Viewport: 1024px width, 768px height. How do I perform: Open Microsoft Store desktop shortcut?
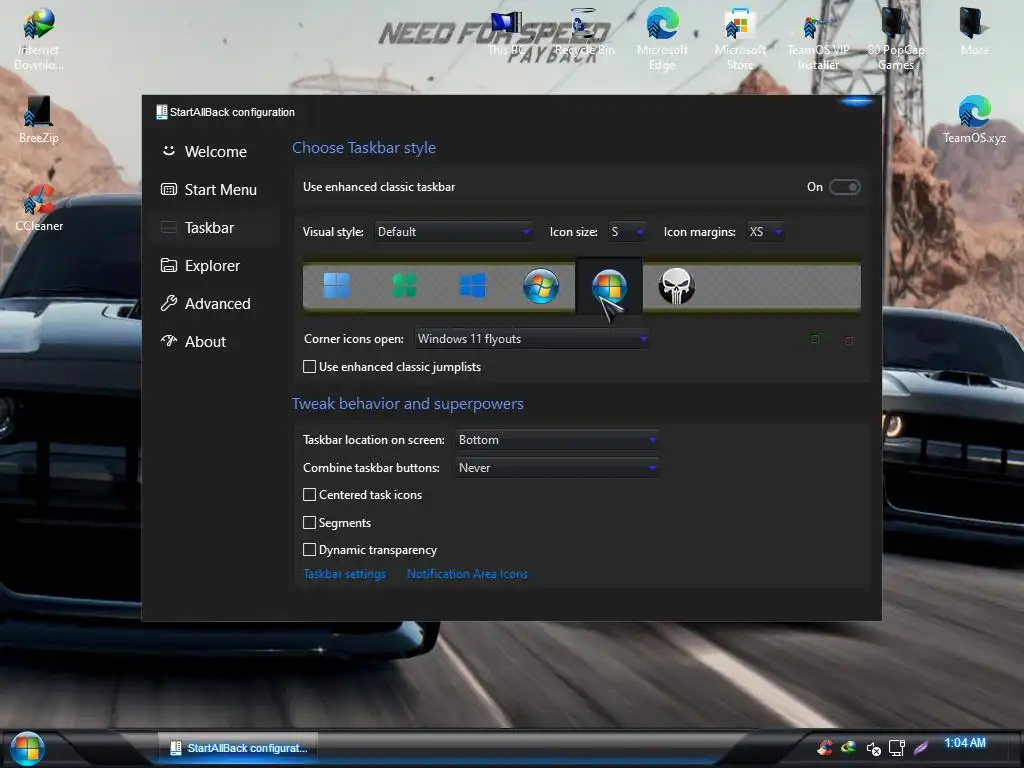point(740,39)
